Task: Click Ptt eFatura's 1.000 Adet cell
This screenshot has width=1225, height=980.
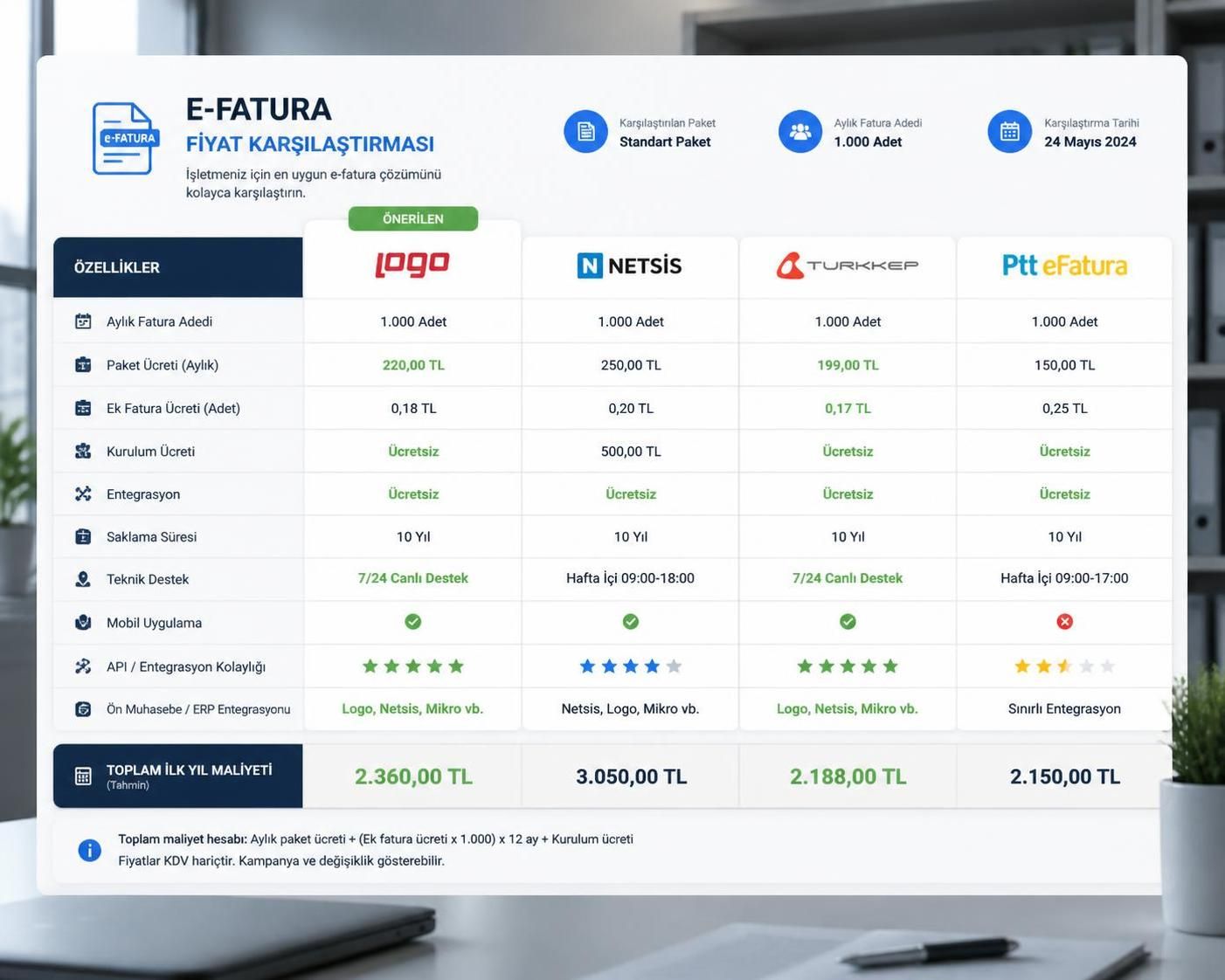Action: click(x=1064, y=321)
